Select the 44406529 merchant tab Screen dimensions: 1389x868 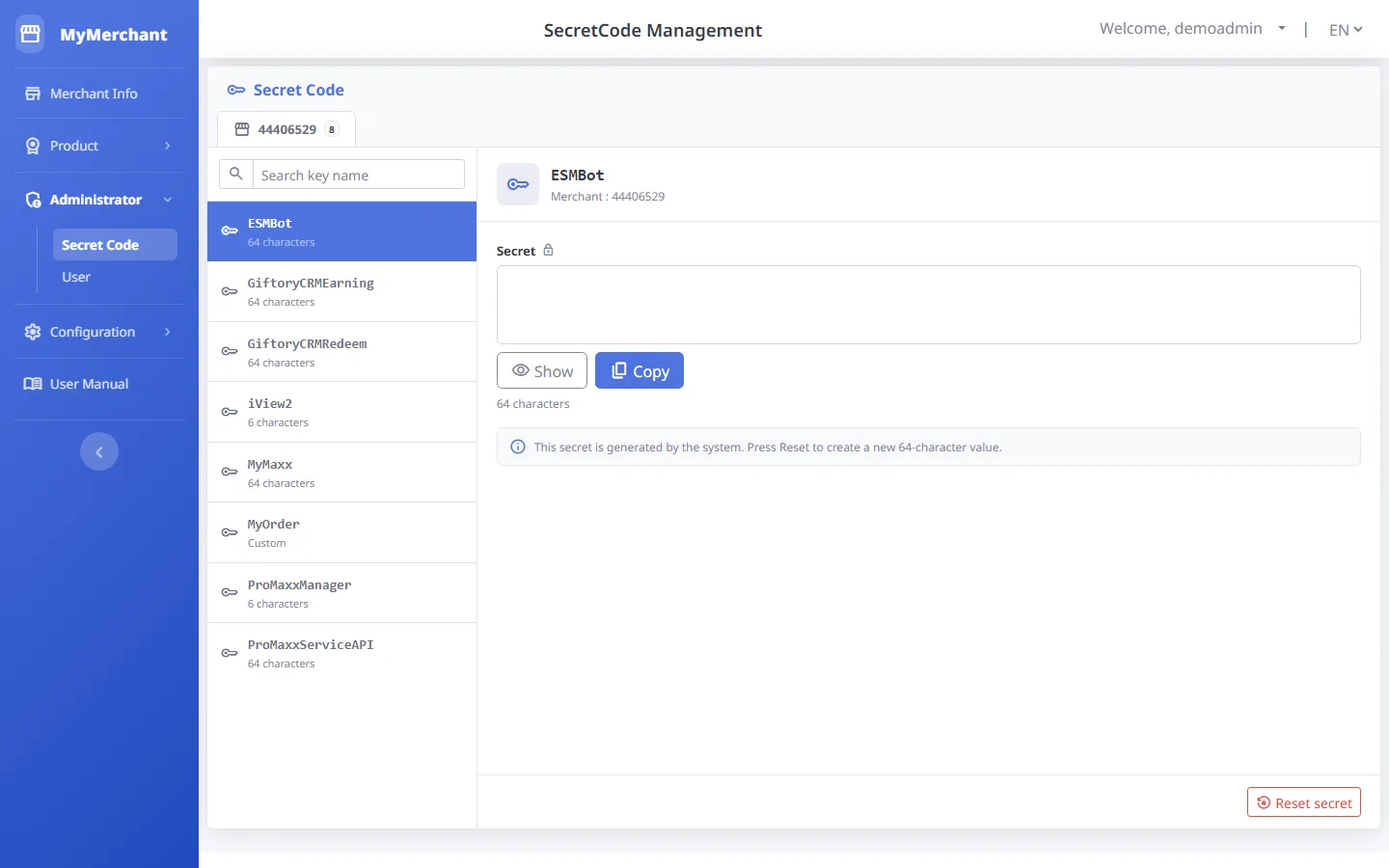pos(286,129)
